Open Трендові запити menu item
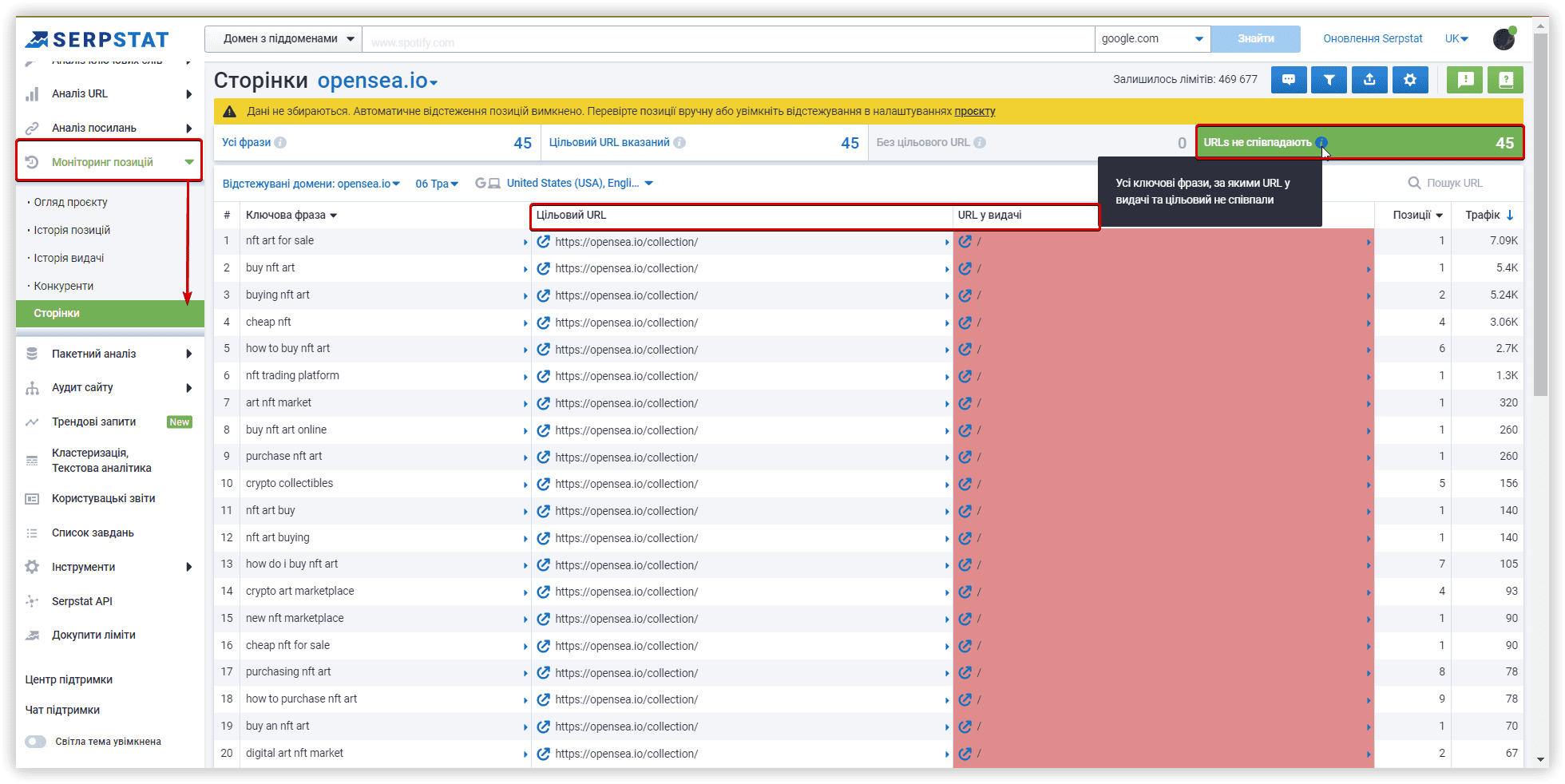The image size is (1565, 784). (x=94, y=422)
